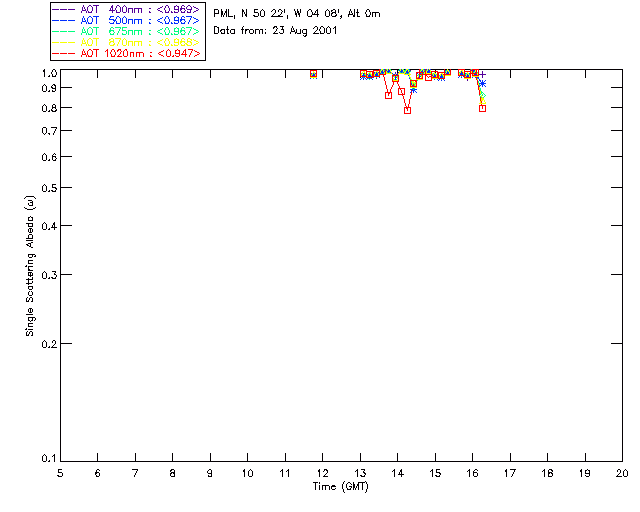This screenshot has width=640, height=512.
Task: Click the Single Scattering Albedo axis label
Action: [30, 265]
